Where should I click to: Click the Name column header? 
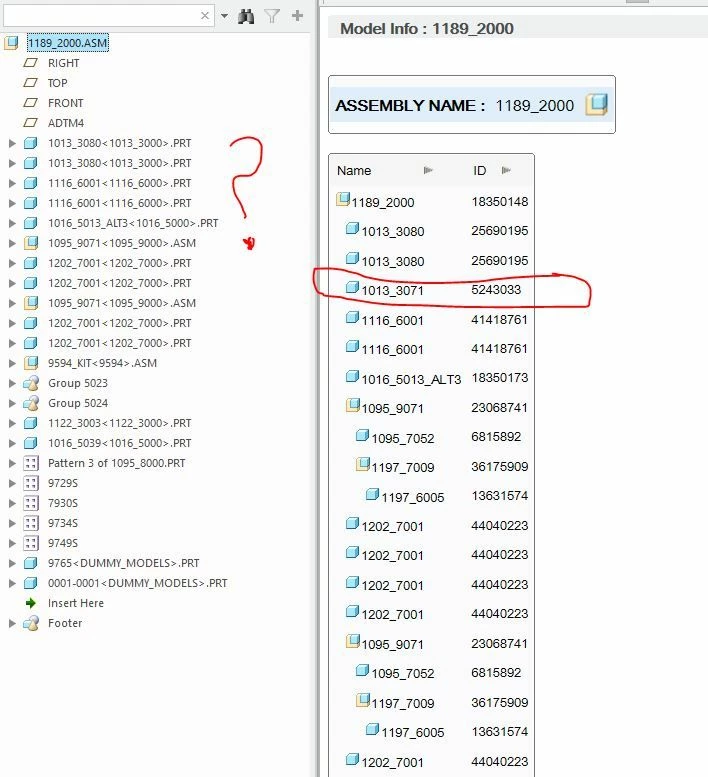354,170
